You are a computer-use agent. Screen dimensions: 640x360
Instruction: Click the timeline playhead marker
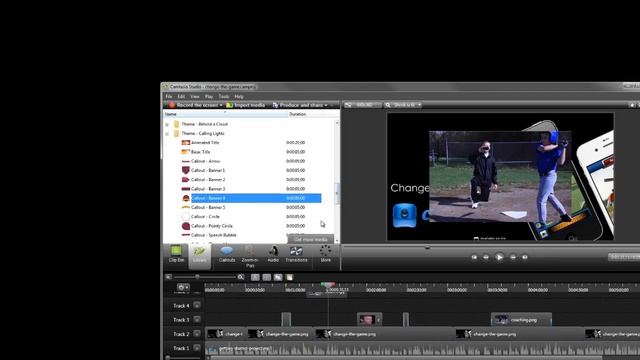pyautogui.click(x=327, y=284)
